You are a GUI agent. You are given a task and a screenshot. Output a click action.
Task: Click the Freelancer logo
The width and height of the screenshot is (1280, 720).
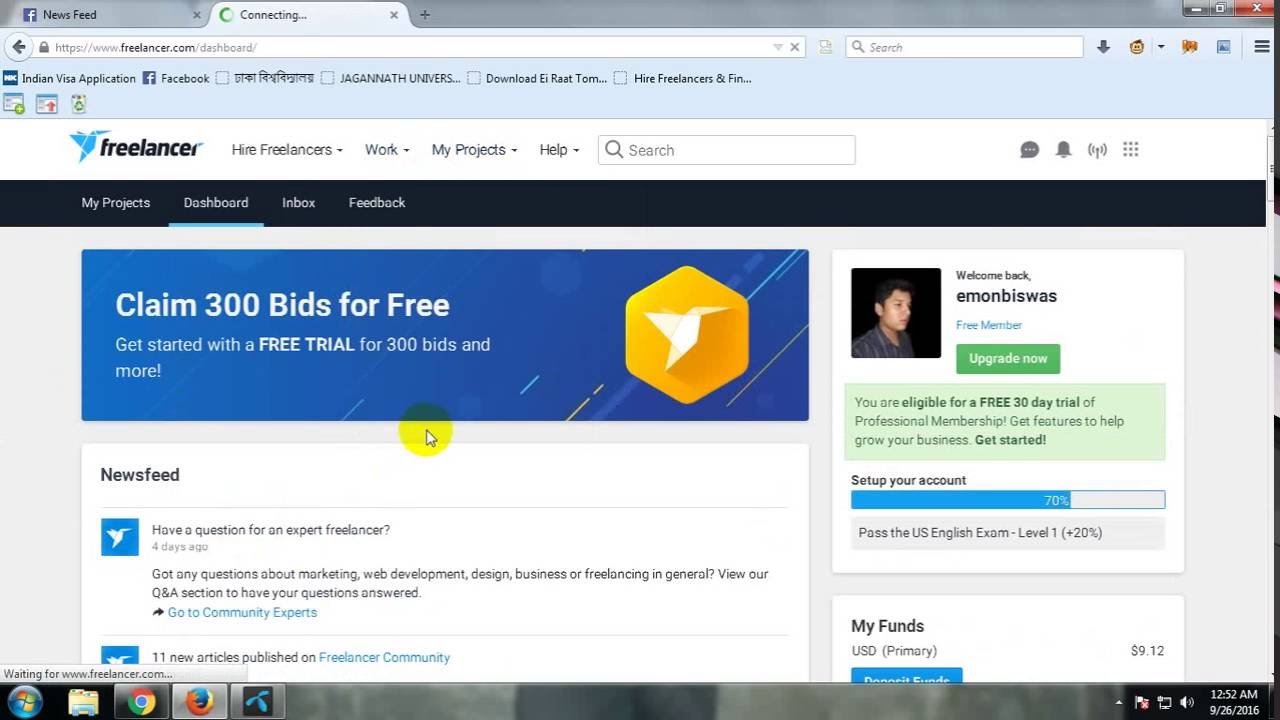(136, 148)
